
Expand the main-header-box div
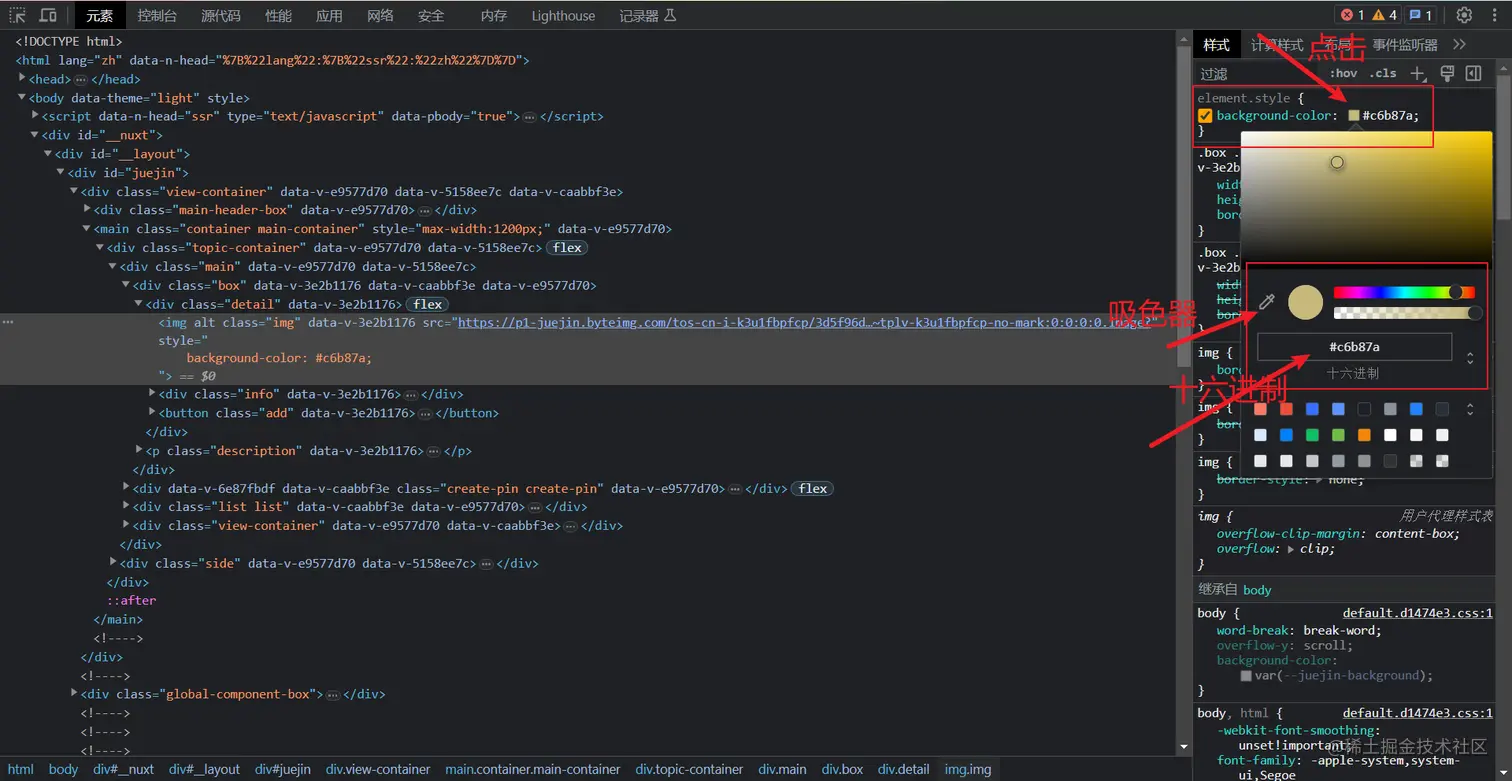88,210
